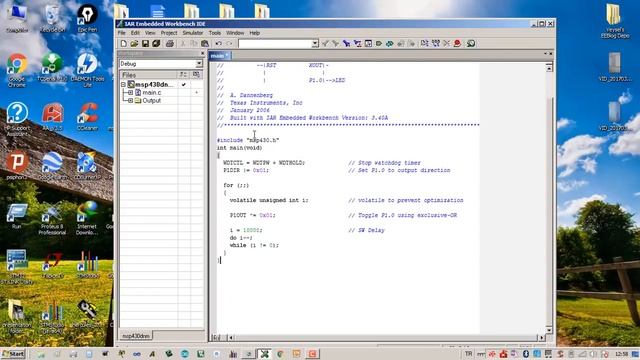Click the Make build toolbar icon
The height and width of the screenshot is (360, 640).
point(436,43)
